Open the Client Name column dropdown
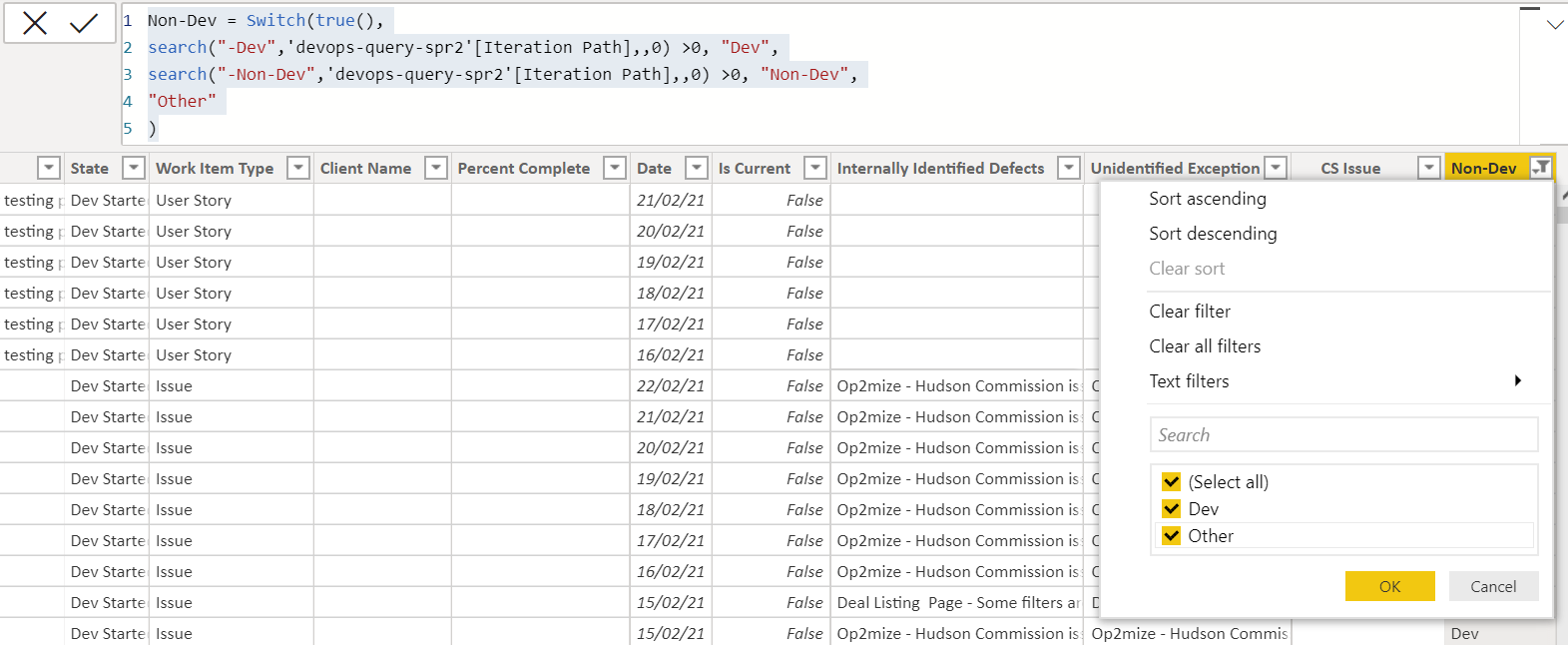This screenshot has height=645, width=1568. click(x=436, y=168)
